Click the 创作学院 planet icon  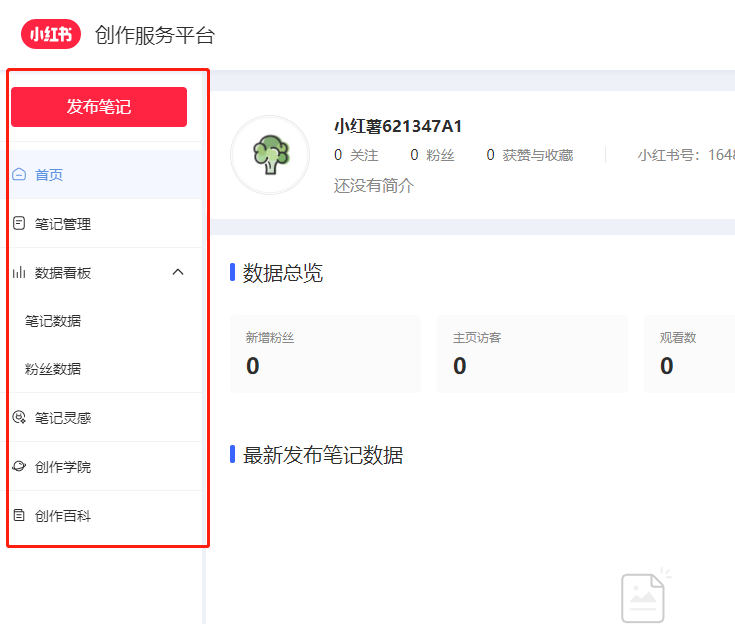click(x=19, y=467)
